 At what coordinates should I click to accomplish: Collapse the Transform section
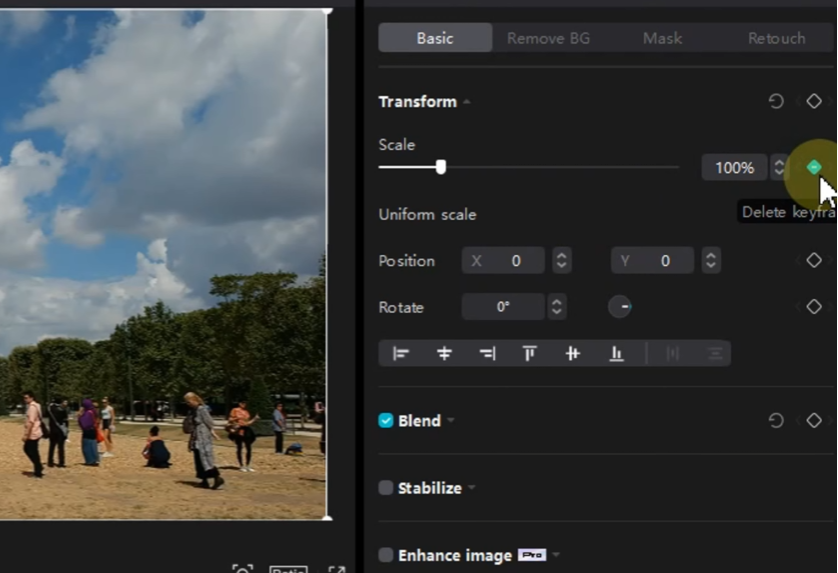click(x=467, y=102)
